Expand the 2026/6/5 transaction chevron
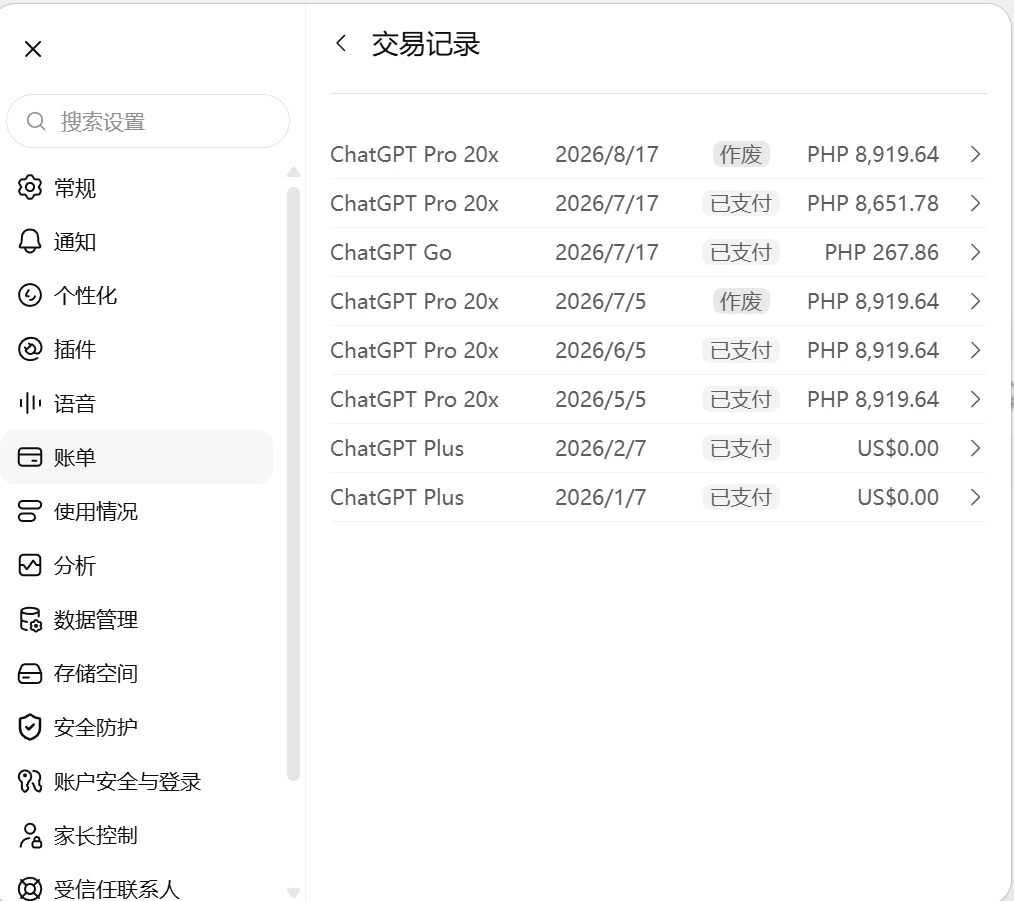 (976, 350)
